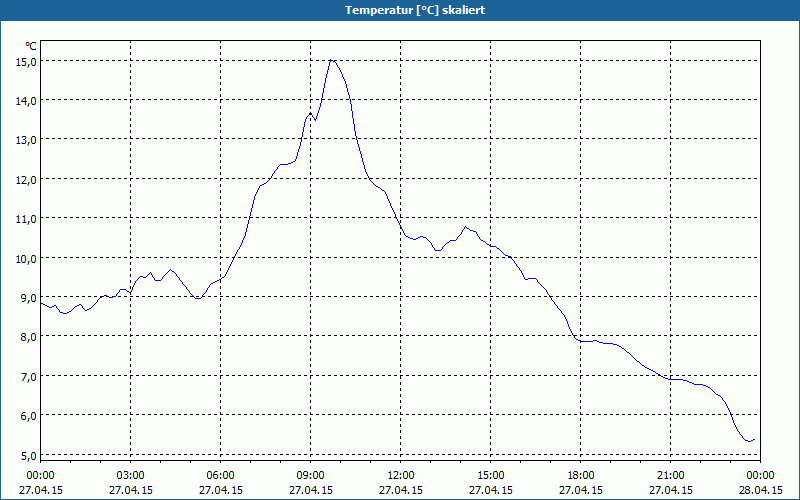Select the 12:00 time axis label

tap(400, 475)
